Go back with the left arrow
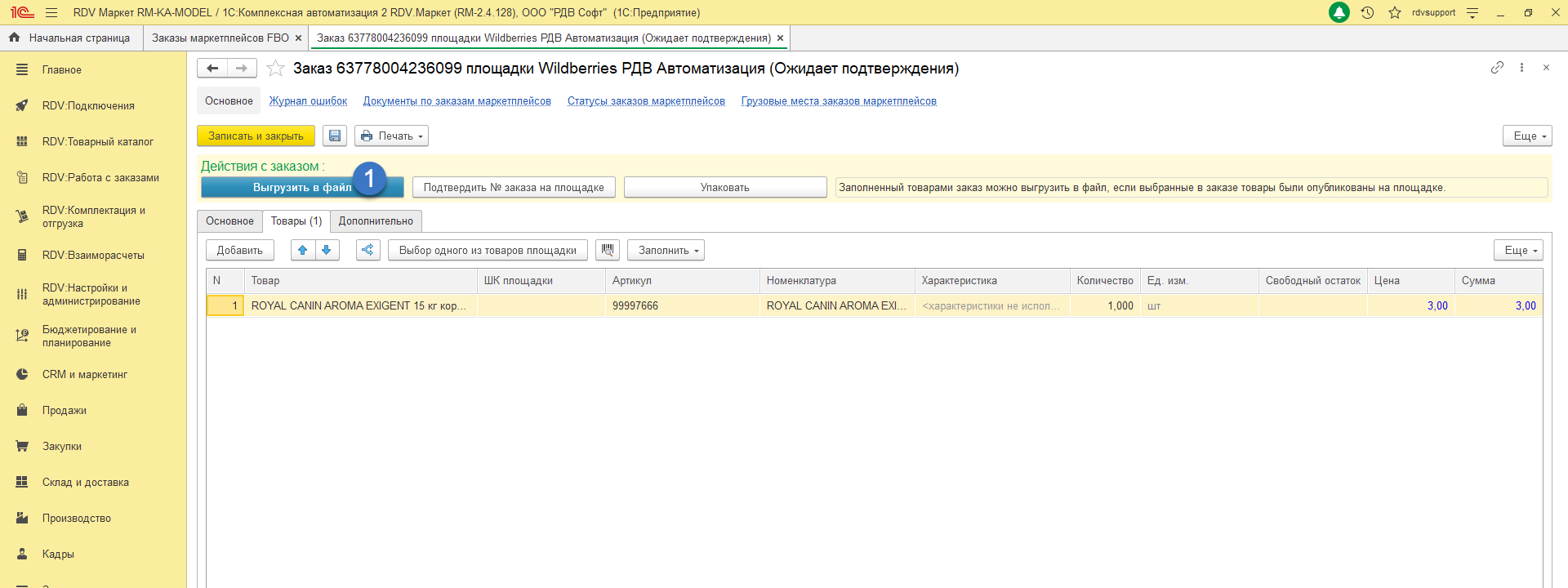The width and height of the screenshot is (1568, 588). 212,69
